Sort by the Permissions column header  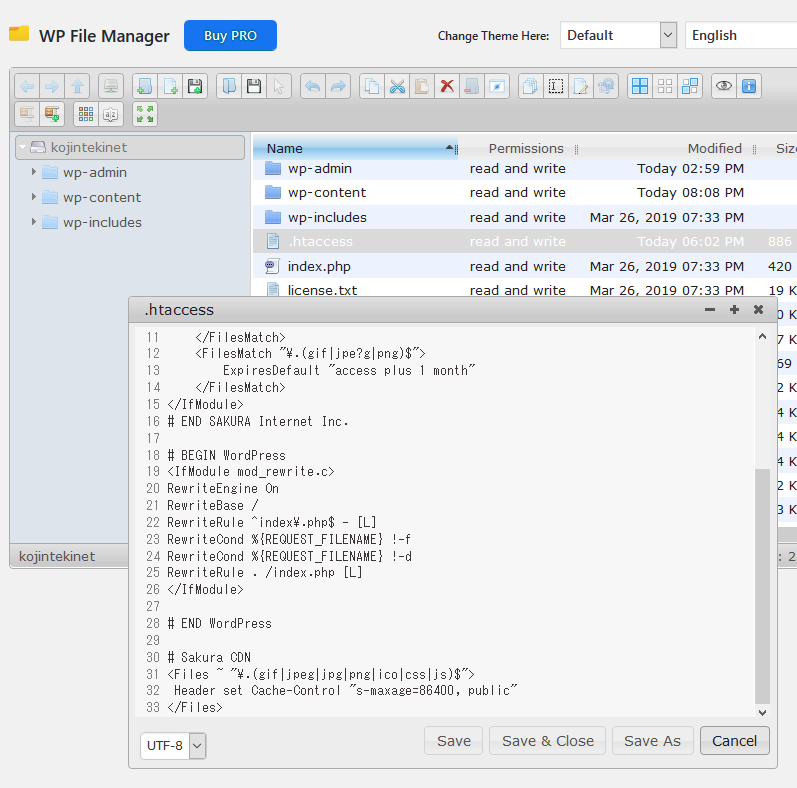point(526,148)
